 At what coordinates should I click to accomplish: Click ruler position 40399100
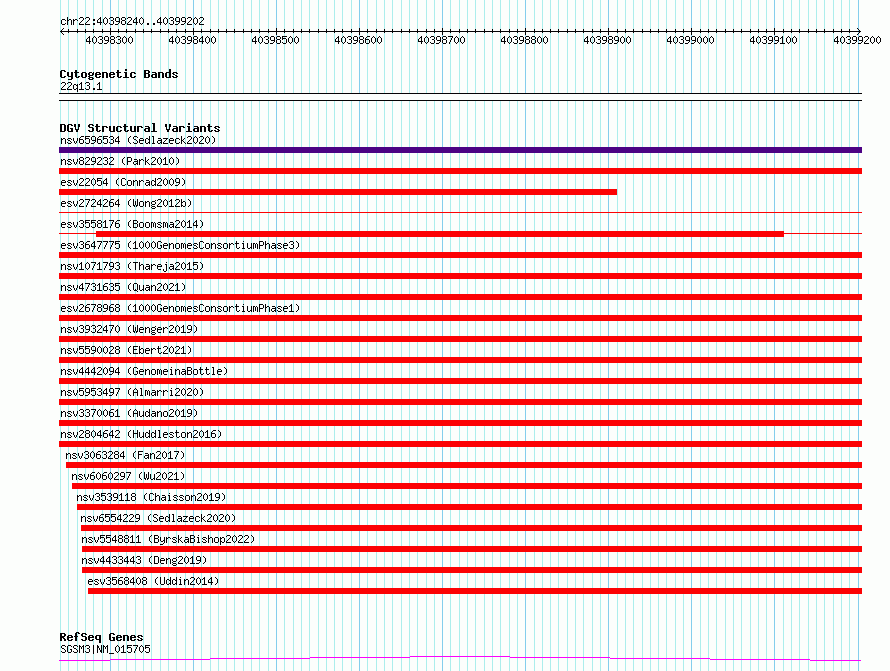tap(773, 40)
